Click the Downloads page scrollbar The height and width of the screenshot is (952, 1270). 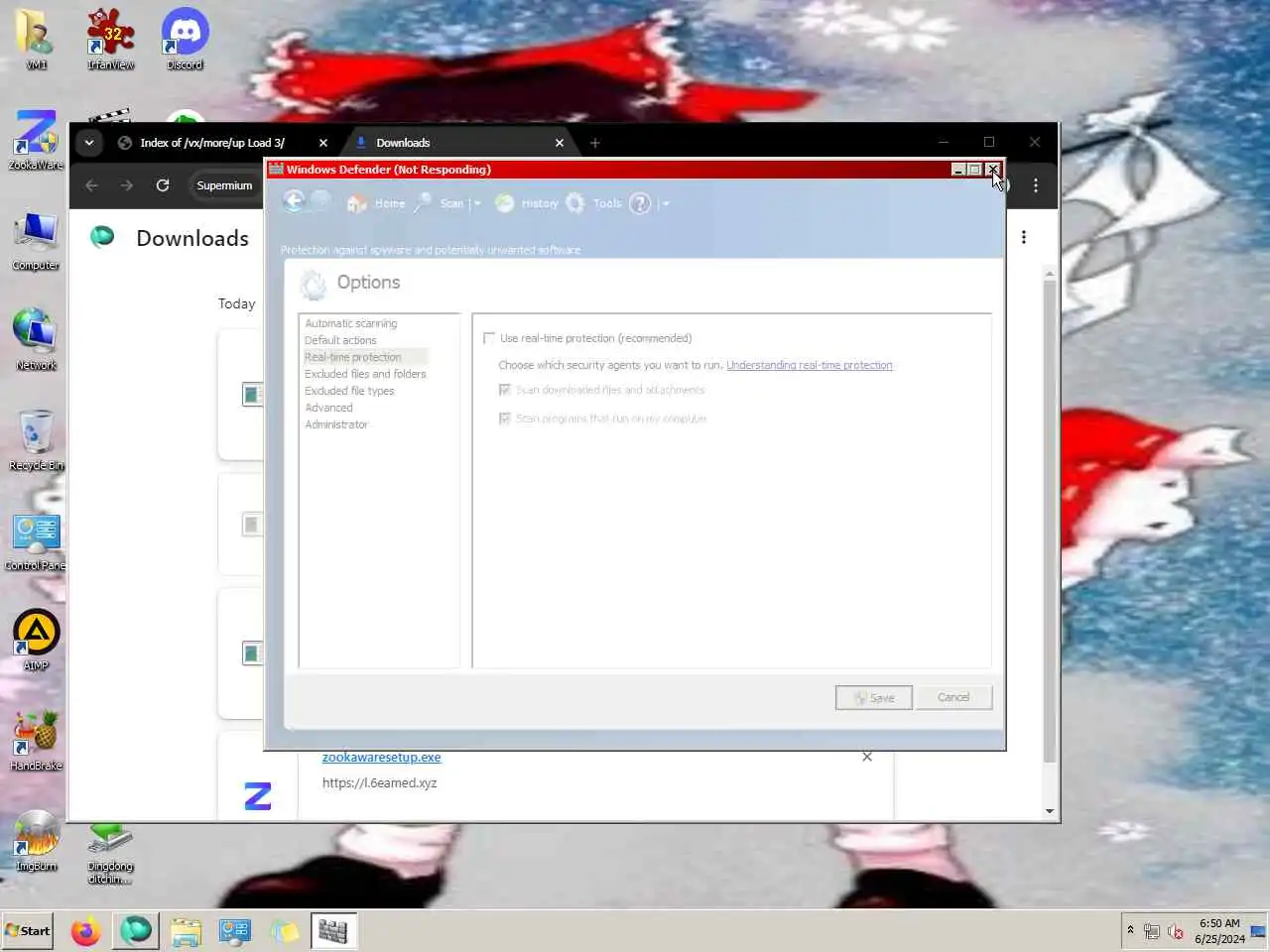(1050, 522)
